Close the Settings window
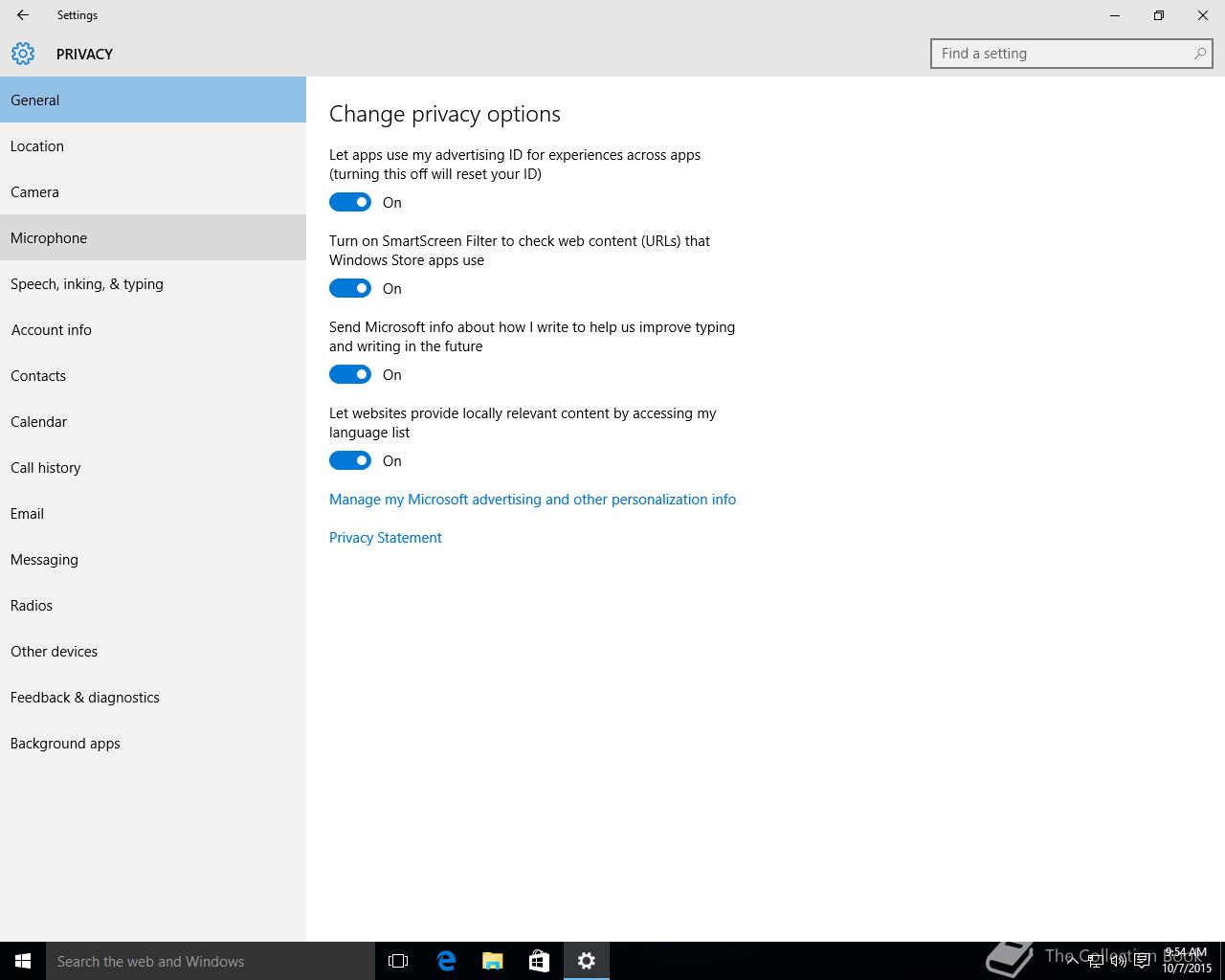The image size is (1225, 980). coord(1203,15)
